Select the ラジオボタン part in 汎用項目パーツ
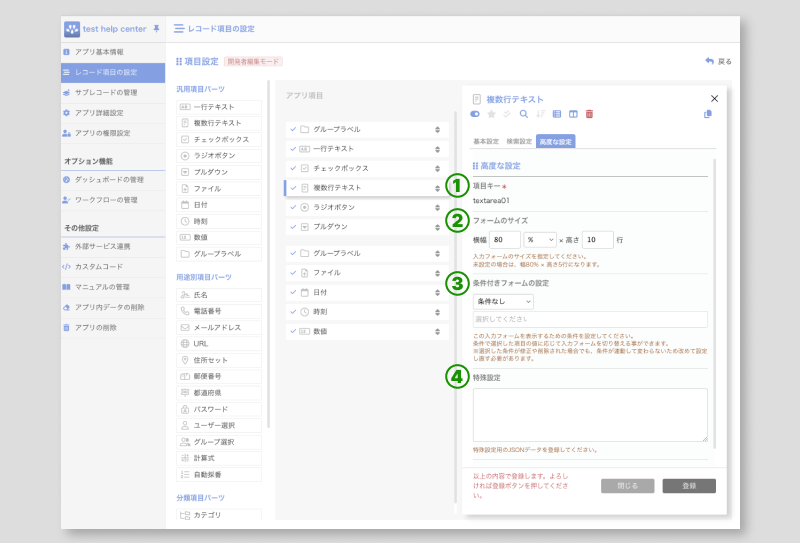This screenshot has width=800, height=543. point(219,156)
